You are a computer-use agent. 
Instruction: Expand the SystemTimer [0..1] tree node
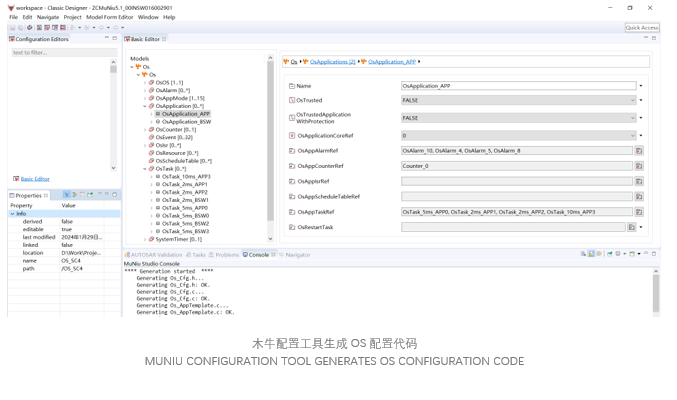click(x=145, y=239)
